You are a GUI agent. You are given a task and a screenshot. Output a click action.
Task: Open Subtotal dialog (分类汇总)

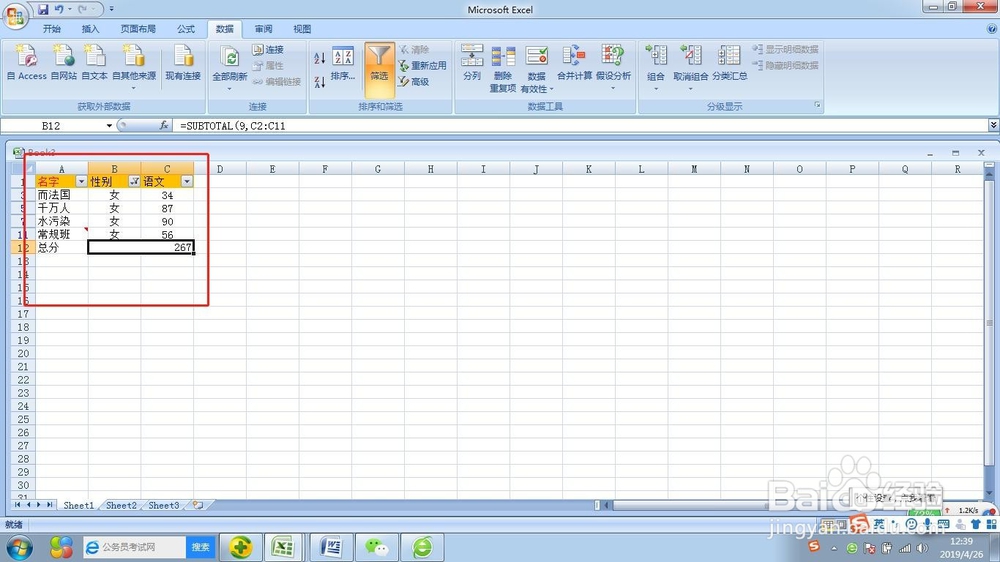[730, 63]
